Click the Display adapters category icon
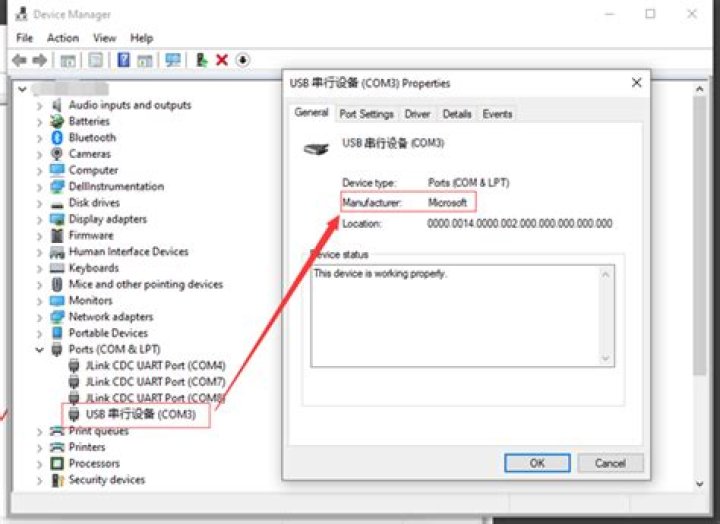 (57, 219)
